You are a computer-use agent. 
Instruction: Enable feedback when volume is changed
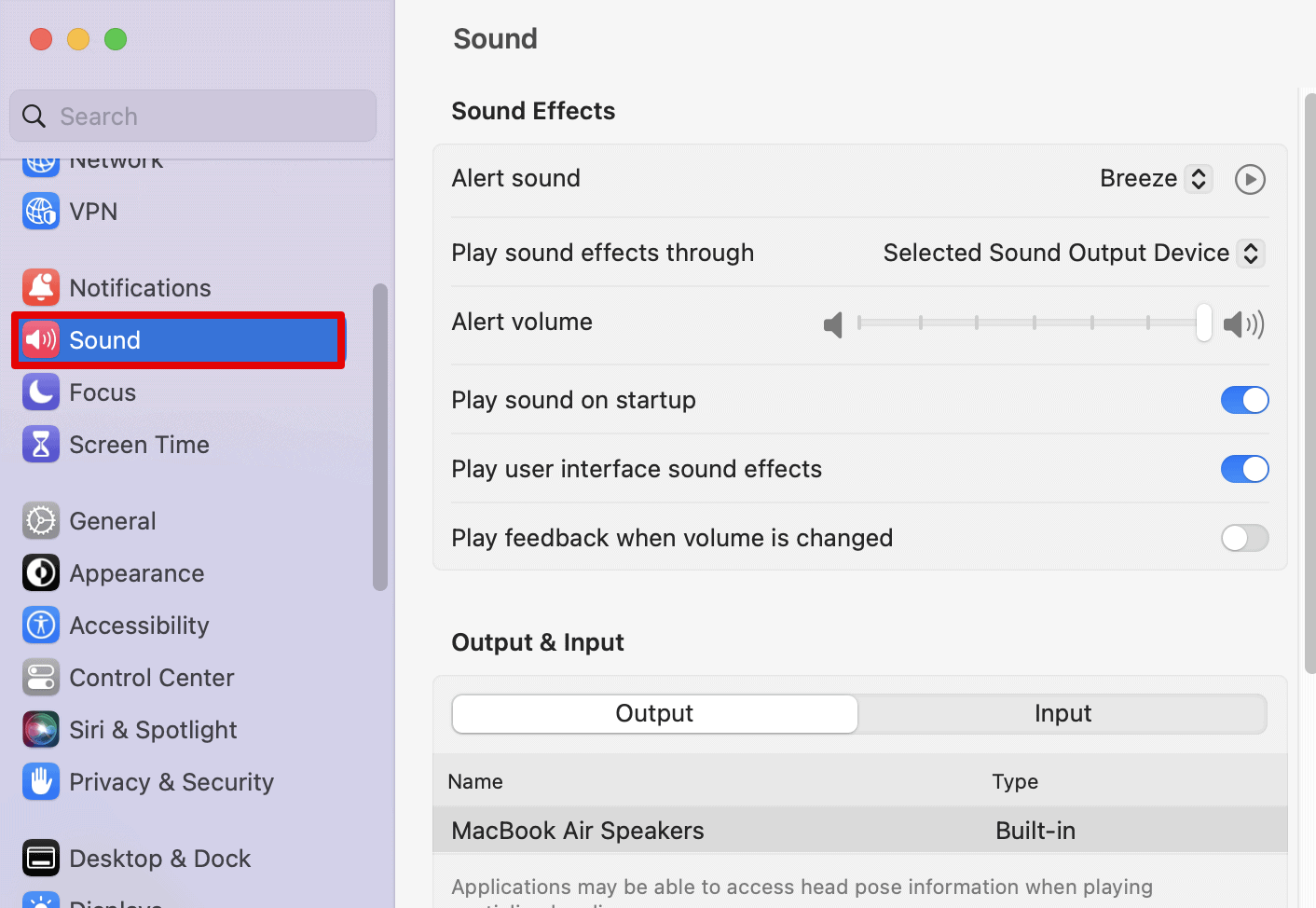[x=1244, y=538]
